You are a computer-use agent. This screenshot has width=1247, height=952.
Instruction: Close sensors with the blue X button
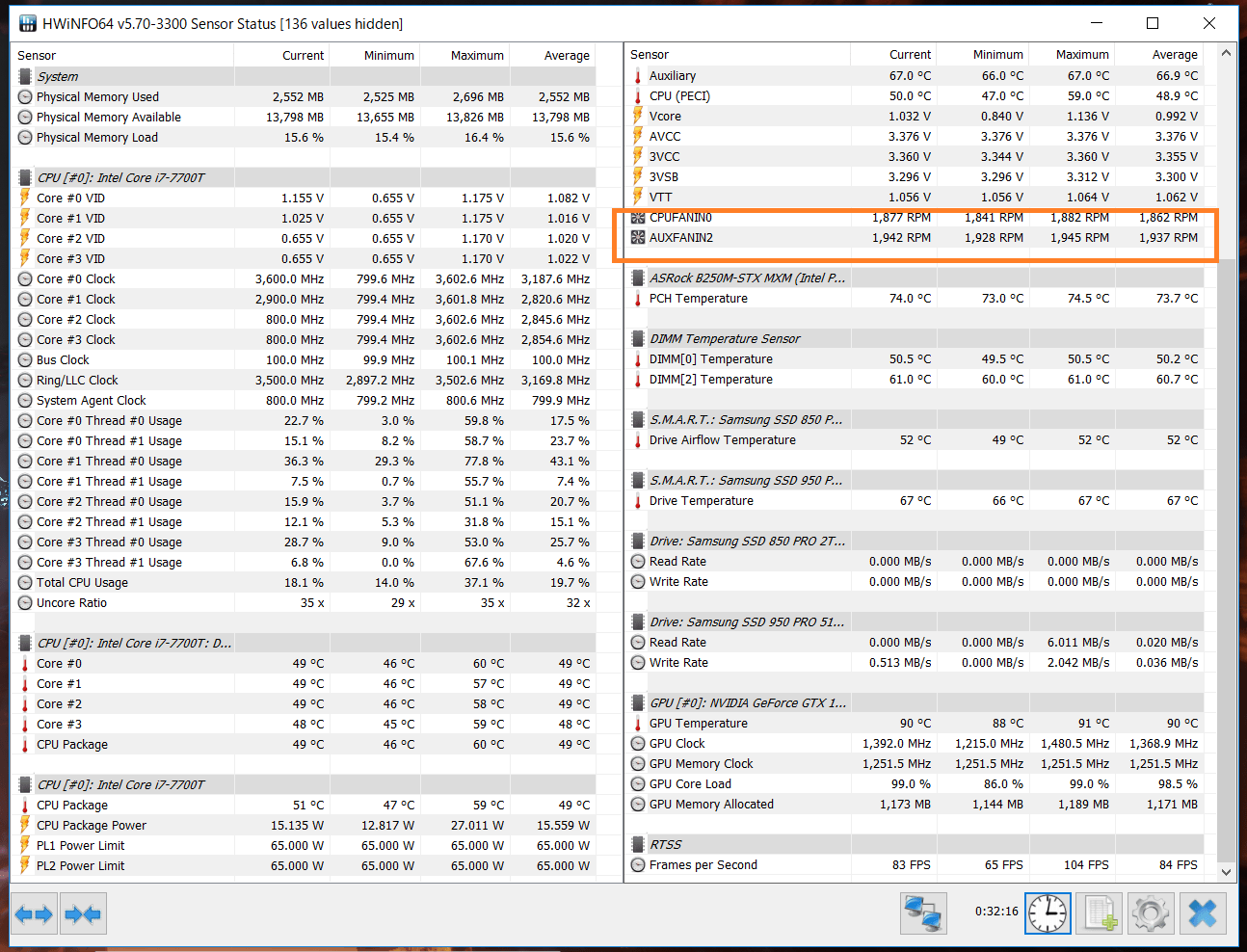point(1203,912)
